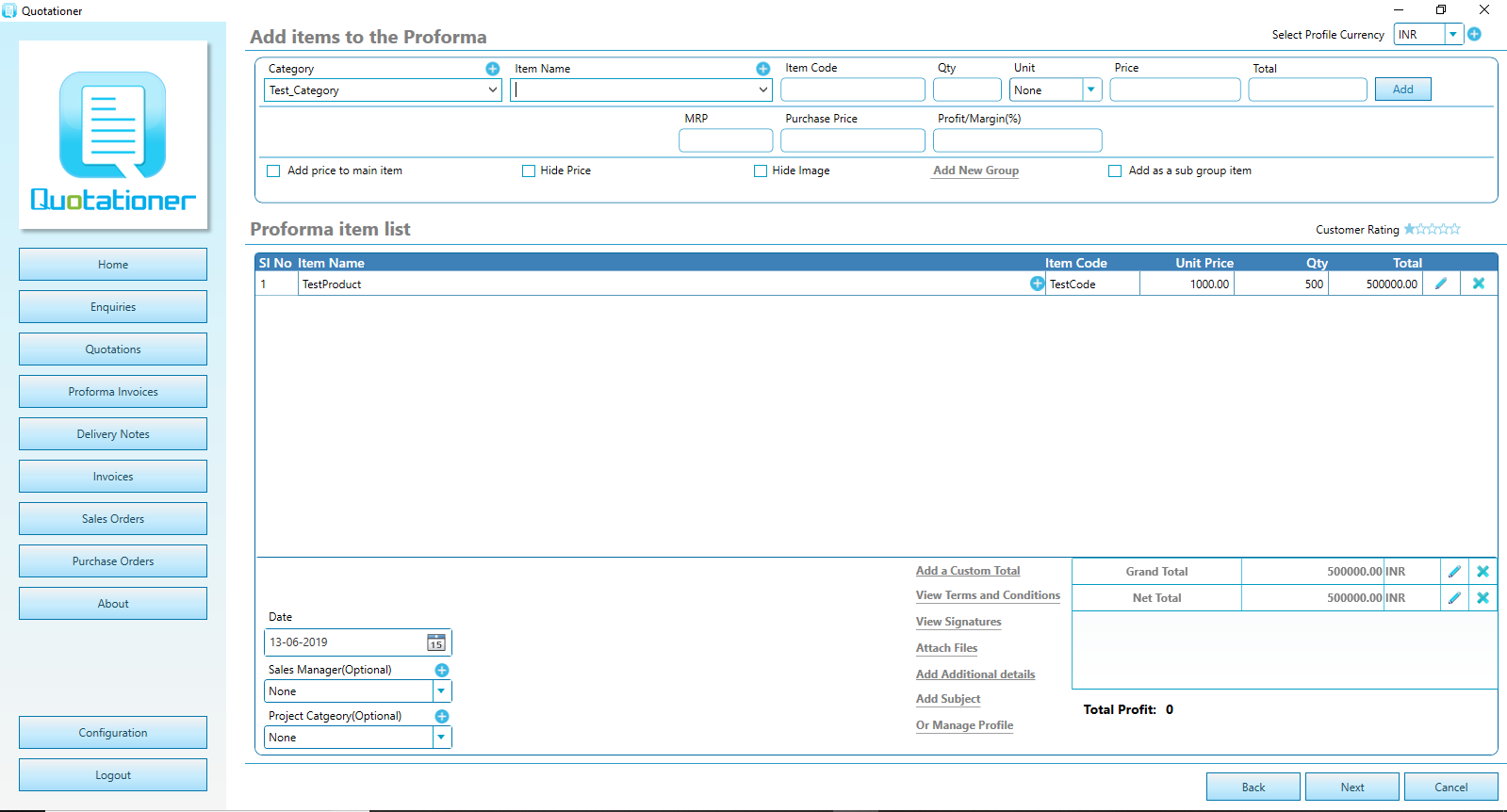The image size is (1507, 812).
Task: Cancel the proforma
Action: [1451, 788]
